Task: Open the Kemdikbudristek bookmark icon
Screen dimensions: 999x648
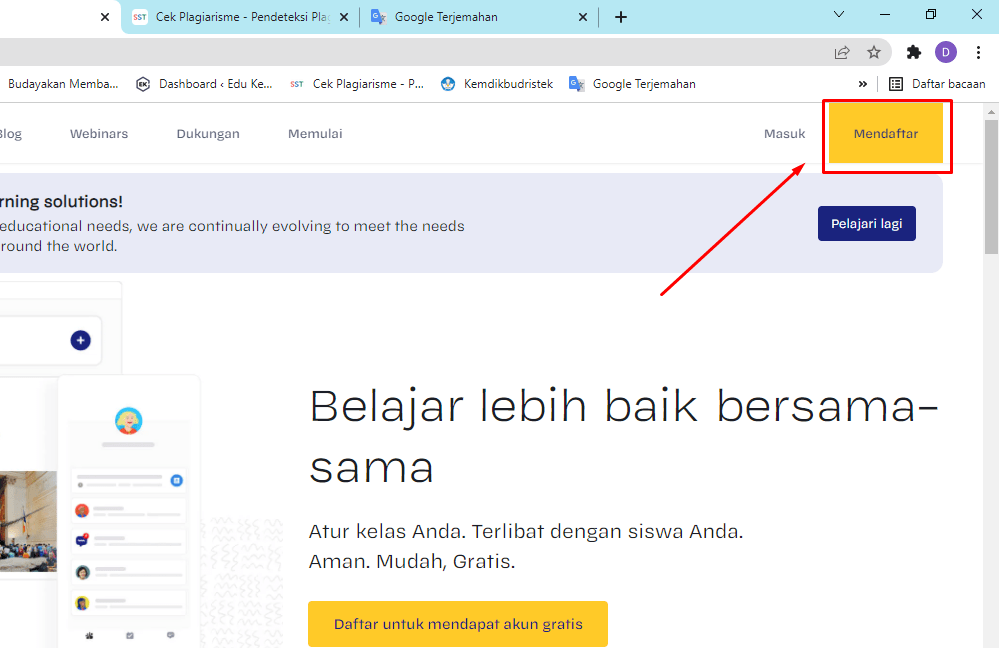Action: click(x=447, y=84)
